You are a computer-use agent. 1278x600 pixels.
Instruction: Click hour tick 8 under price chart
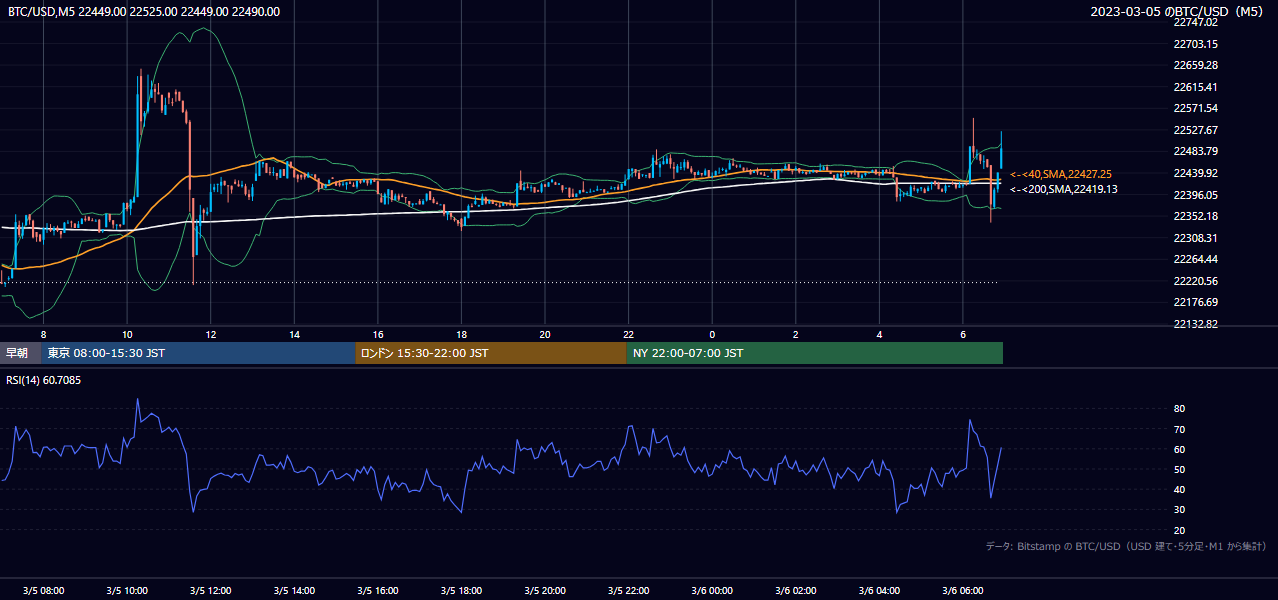click(43, 334)
